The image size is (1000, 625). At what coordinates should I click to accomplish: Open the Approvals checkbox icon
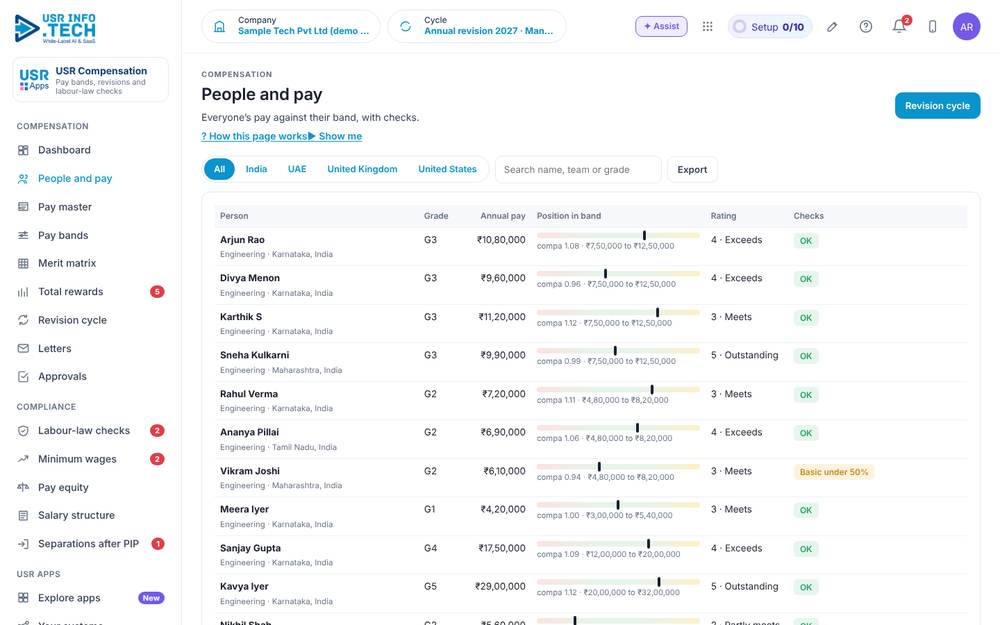23,377
